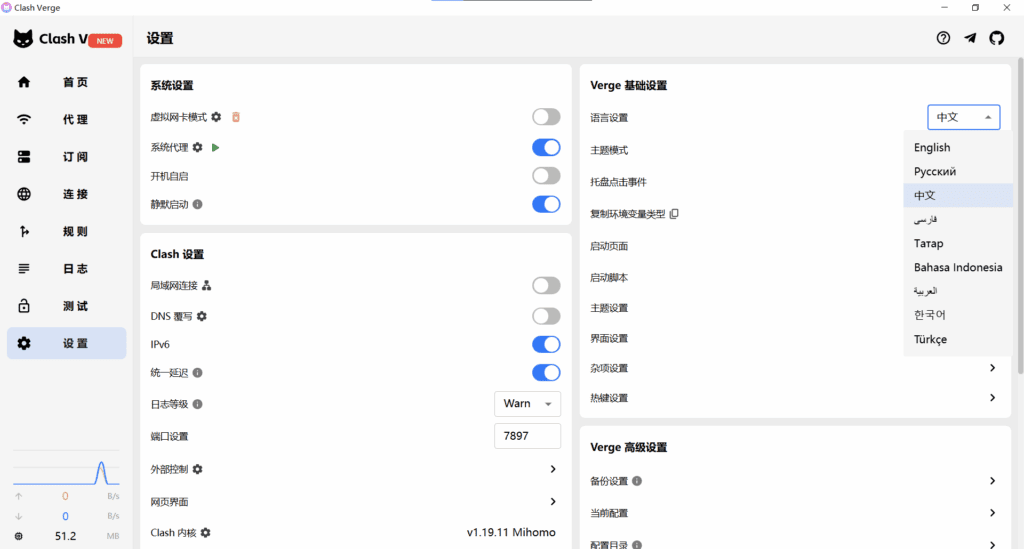Click the gear icon next to 系统代理
1024x549 pixels.
(198, 147)
